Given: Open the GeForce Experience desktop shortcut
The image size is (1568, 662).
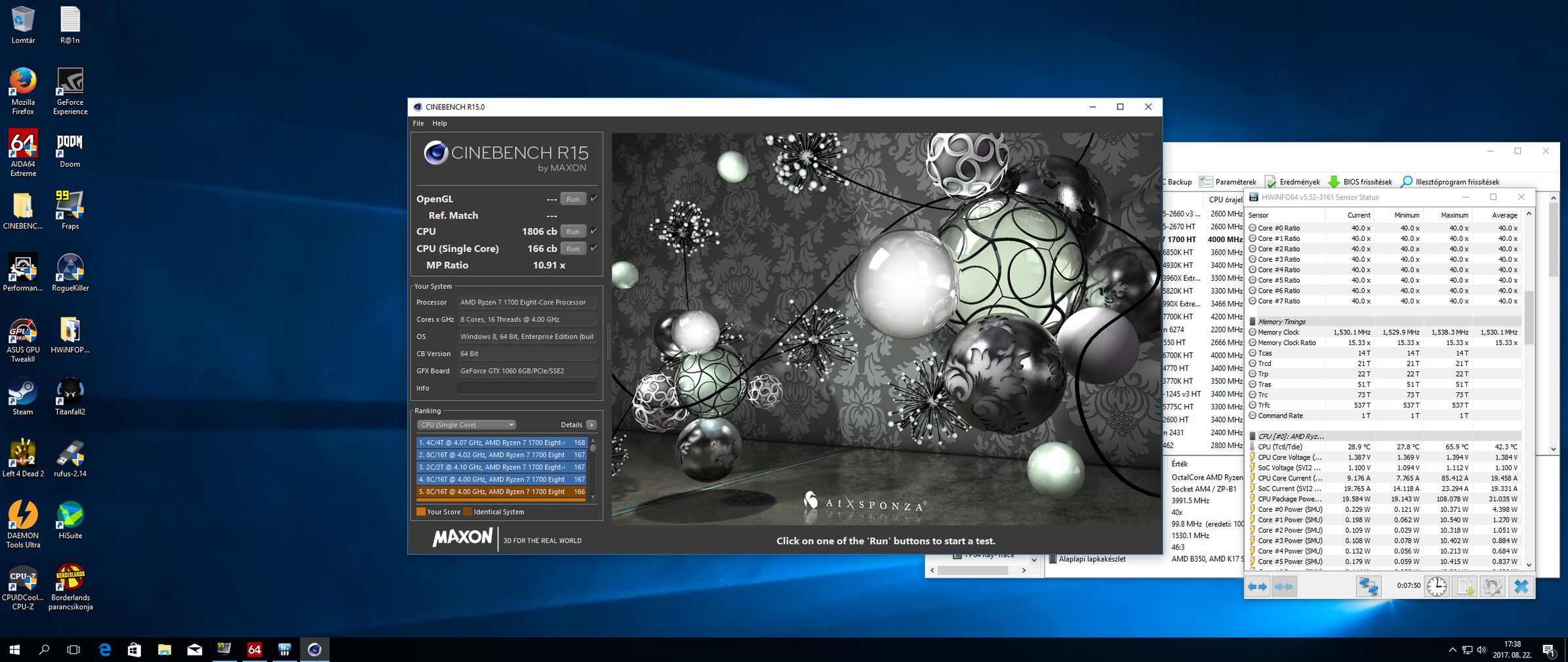Looking at the screenshot, I should pos(70,91).
